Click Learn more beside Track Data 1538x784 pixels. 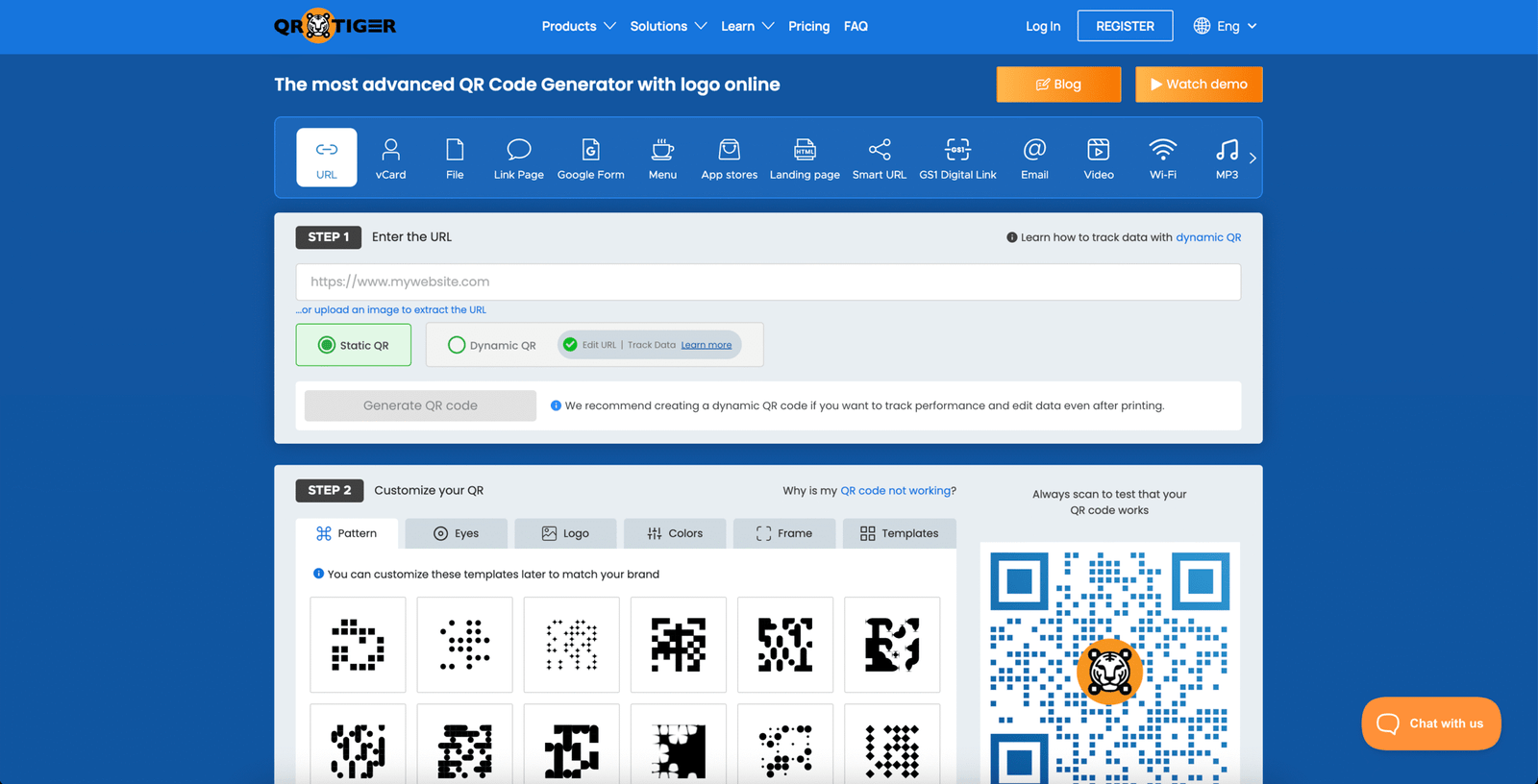click(707, 345)
